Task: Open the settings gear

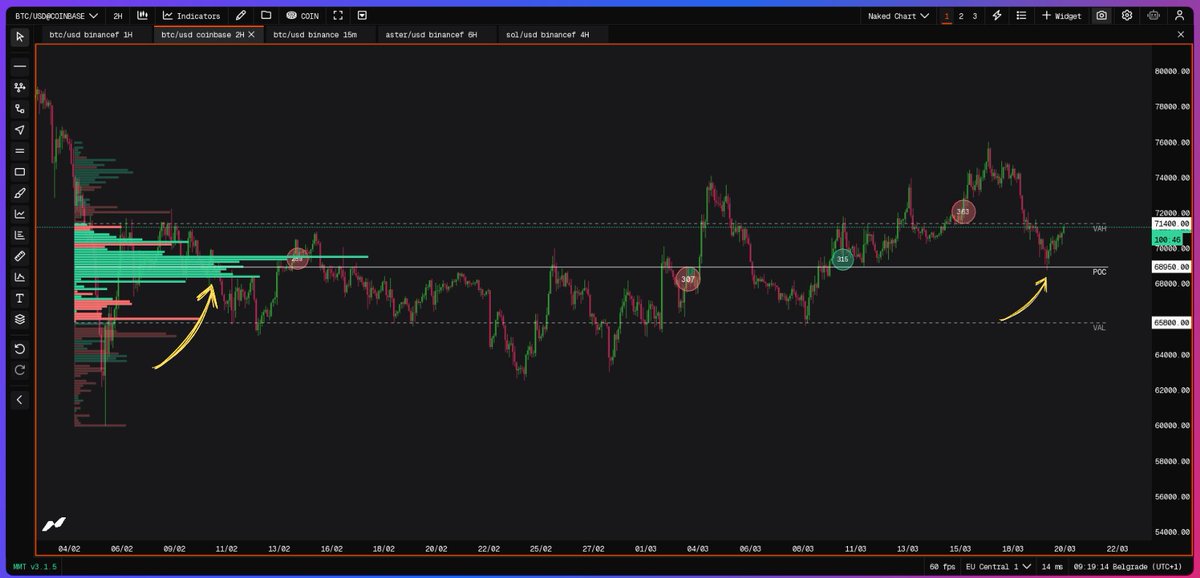Action: [x=1127, y=16]
